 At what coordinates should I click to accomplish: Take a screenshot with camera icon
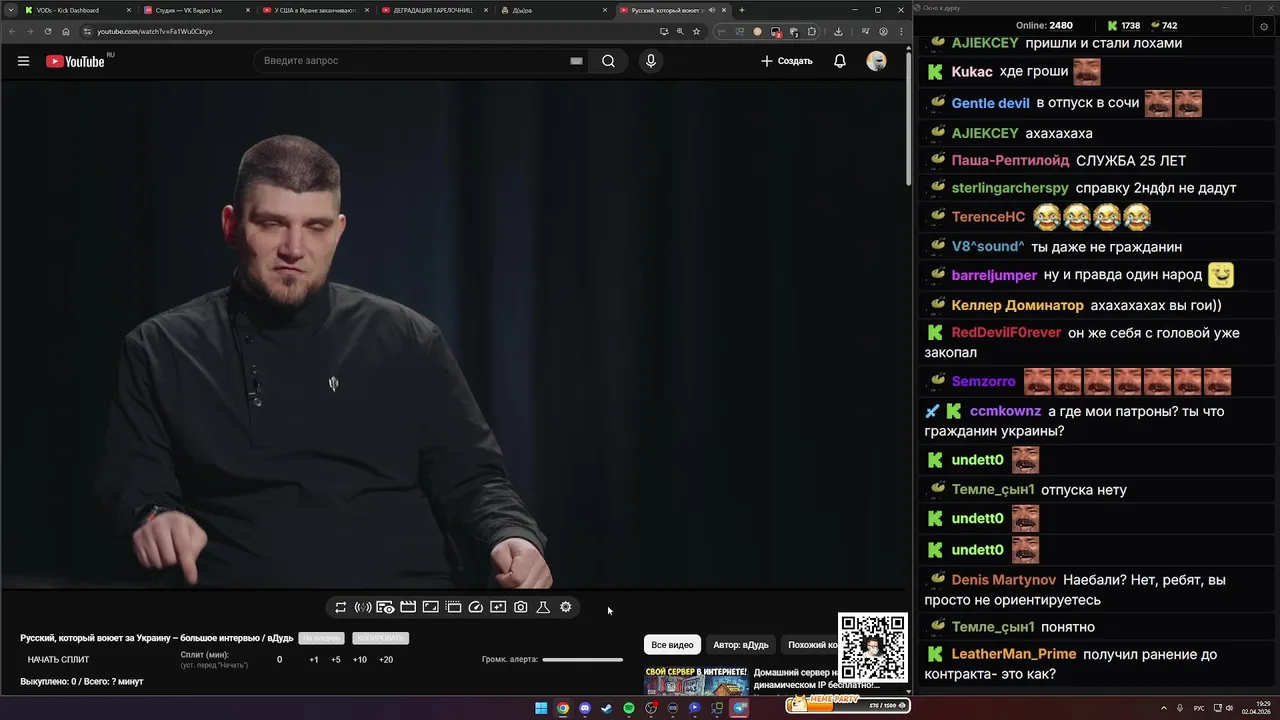[521, 607]
